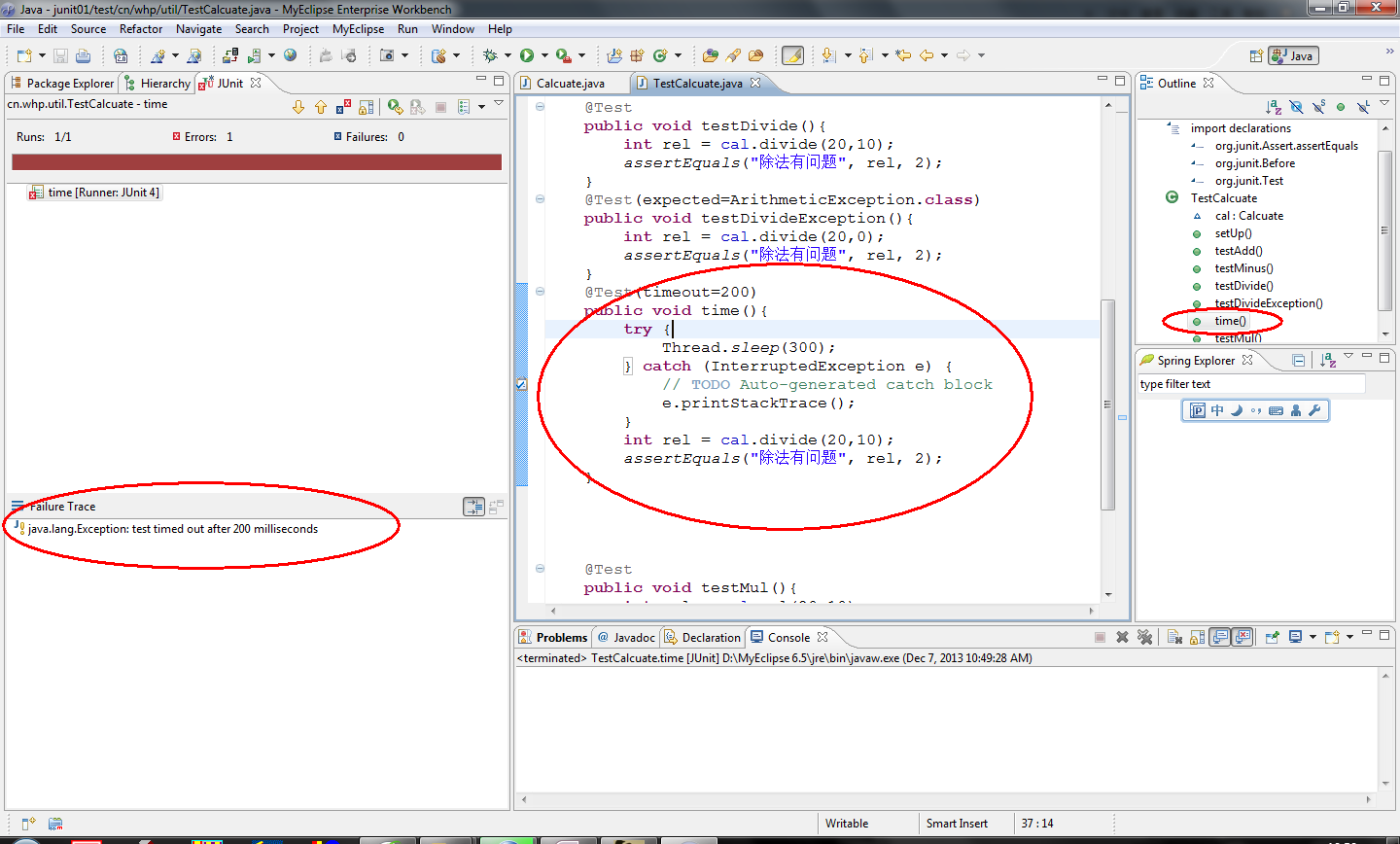Collapse import declarations node in Outline
Screen dimensions: 1400x844
1171,126
